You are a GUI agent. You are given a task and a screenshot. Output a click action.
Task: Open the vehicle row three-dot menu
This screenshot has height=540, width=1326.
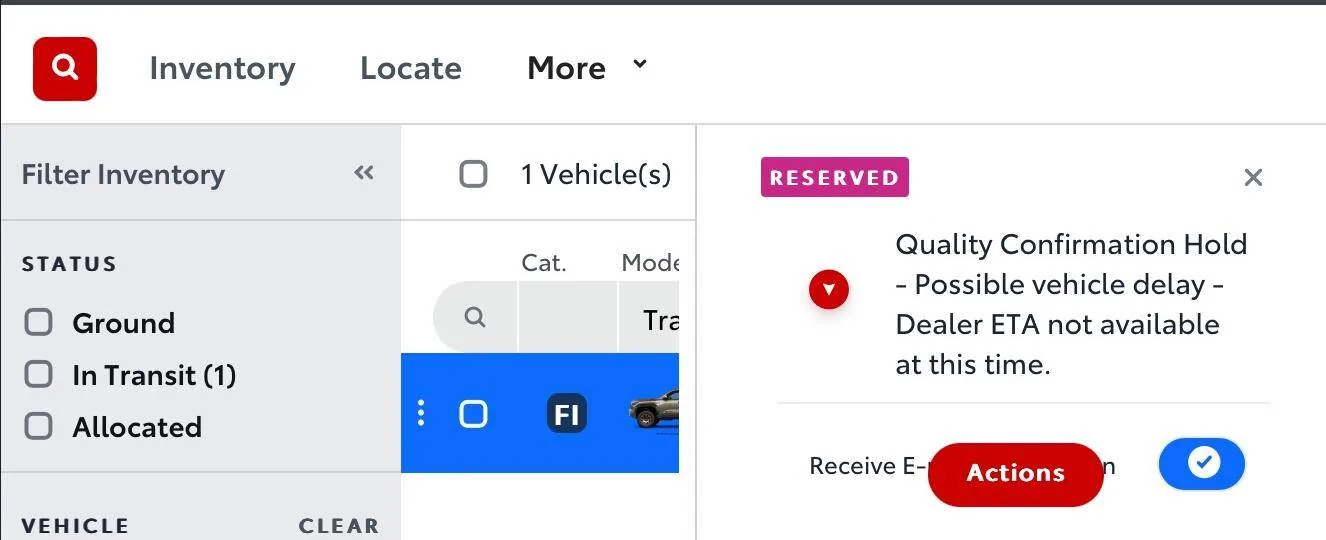click(421, 413)
